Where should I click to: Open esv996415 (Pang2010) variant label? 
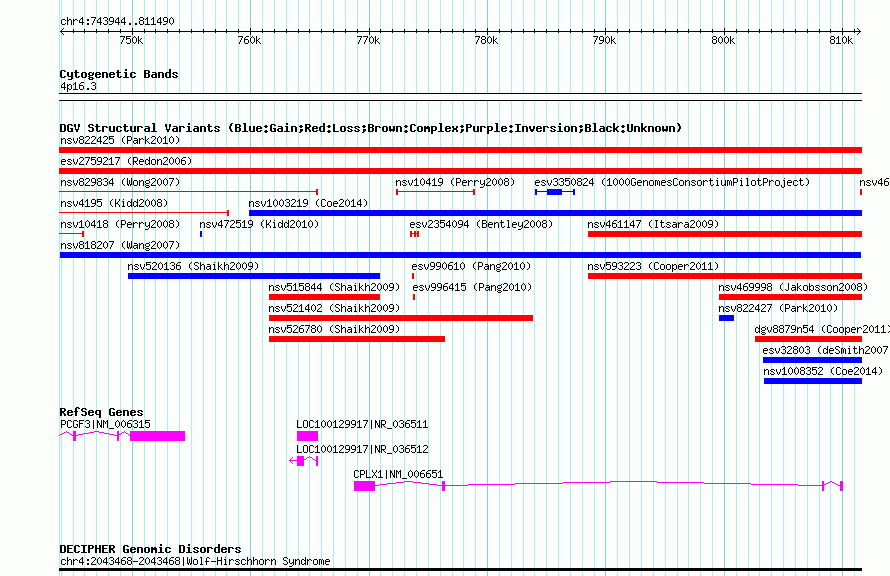click(472, 287)
